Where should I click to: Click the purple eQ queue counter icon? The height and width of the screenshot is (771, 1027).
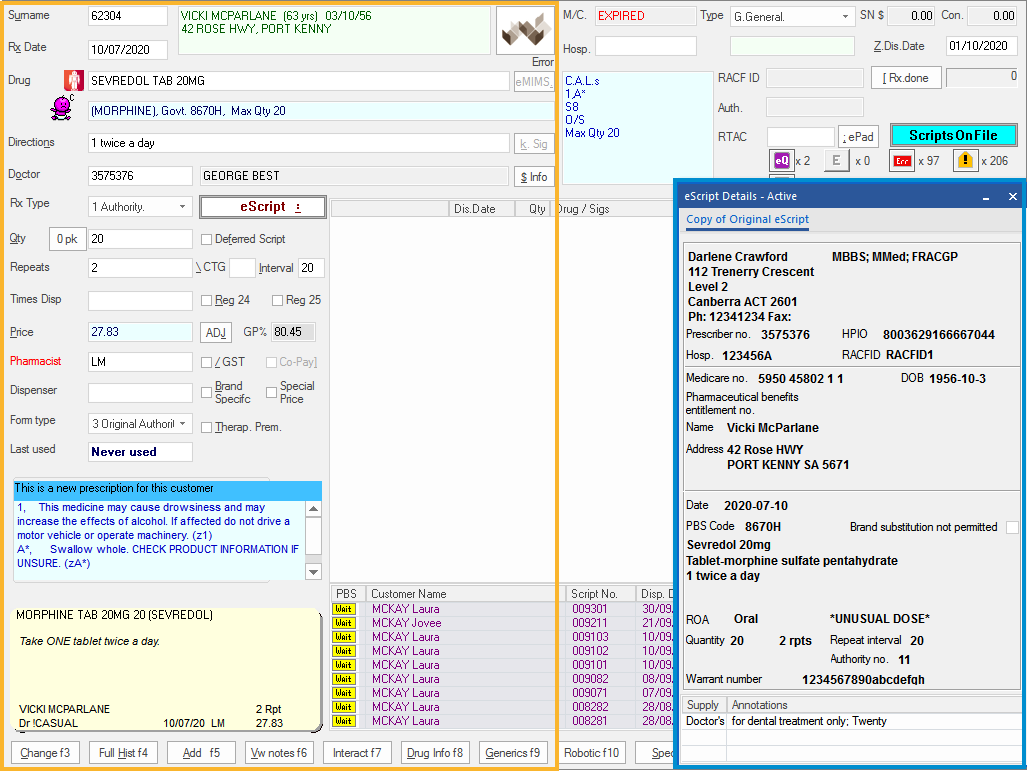(x=781, y=160)
